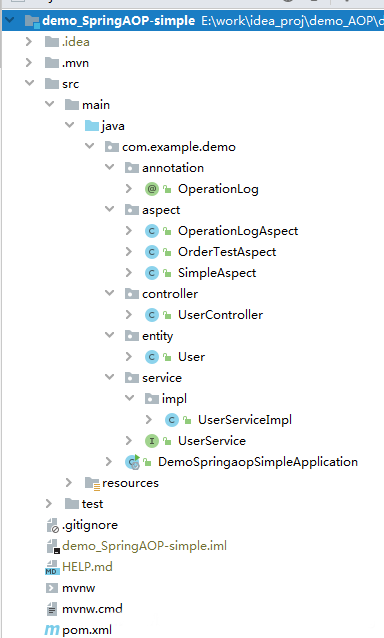Click the mvnw script file icon
The height and width of the screenshot is (638, 384).
(x=52, y=588)
